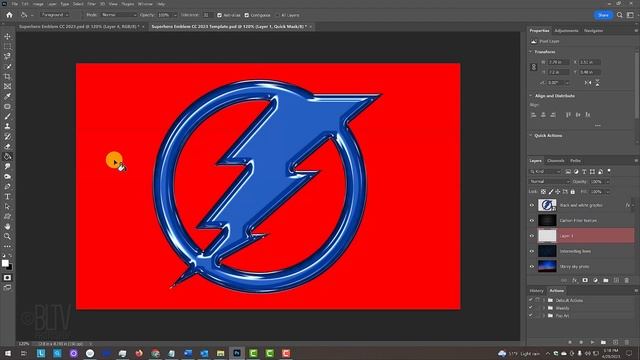Collapse the Transform section

pos(531,52)
